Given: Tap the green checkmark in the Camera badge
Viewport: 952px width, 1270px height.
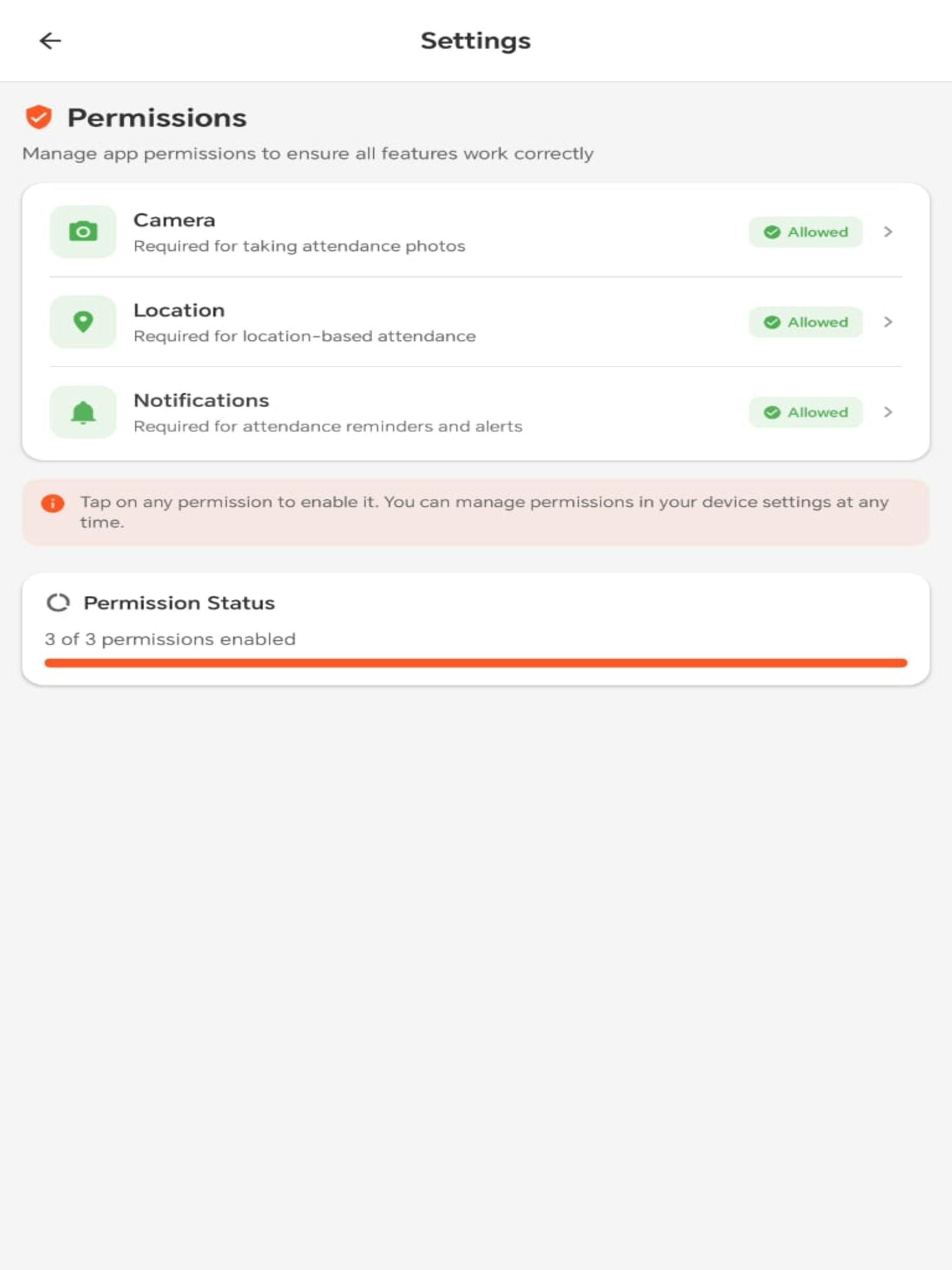Looking at the screenshot, I should 772,232.
